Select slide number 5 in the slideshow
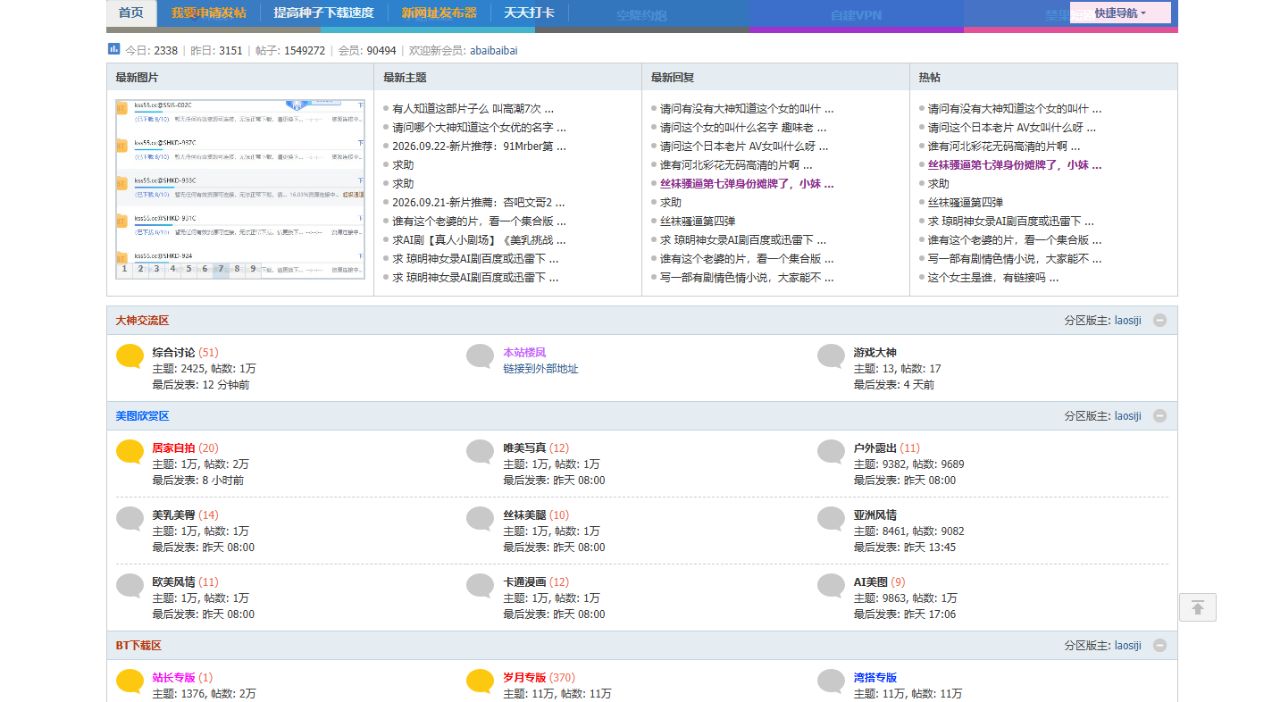 [x=189, y=269]
